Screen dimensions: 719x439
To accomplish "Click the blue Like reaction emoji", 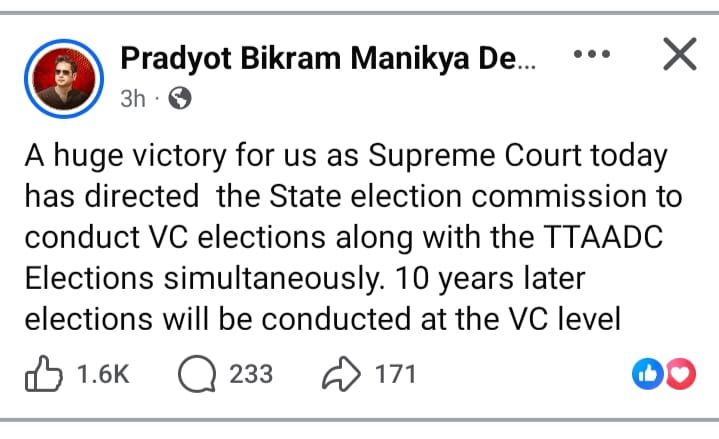I will [x=648, y=374].
